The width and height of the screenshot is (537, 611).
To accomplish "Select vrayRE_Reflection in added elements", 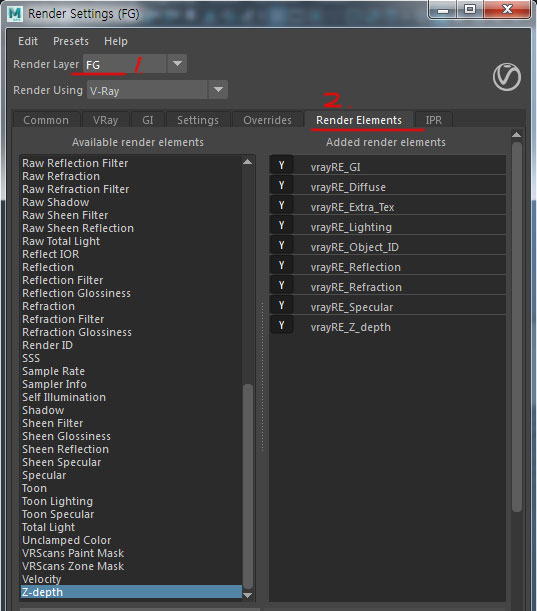I will pos(356,267).
